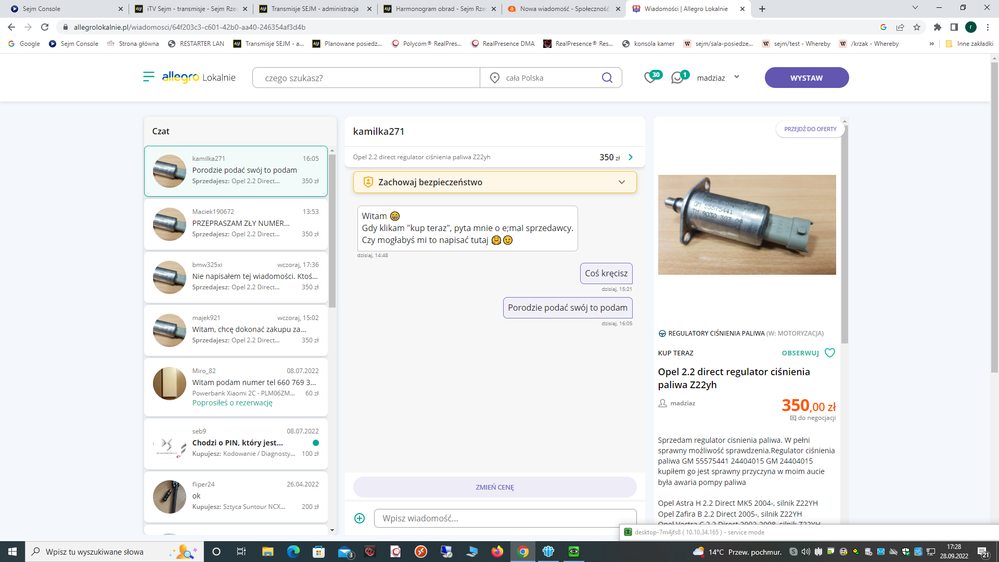Screen dimensions: 999x562
Task: Open the Windows Start menu
Action: pos(12,552)
